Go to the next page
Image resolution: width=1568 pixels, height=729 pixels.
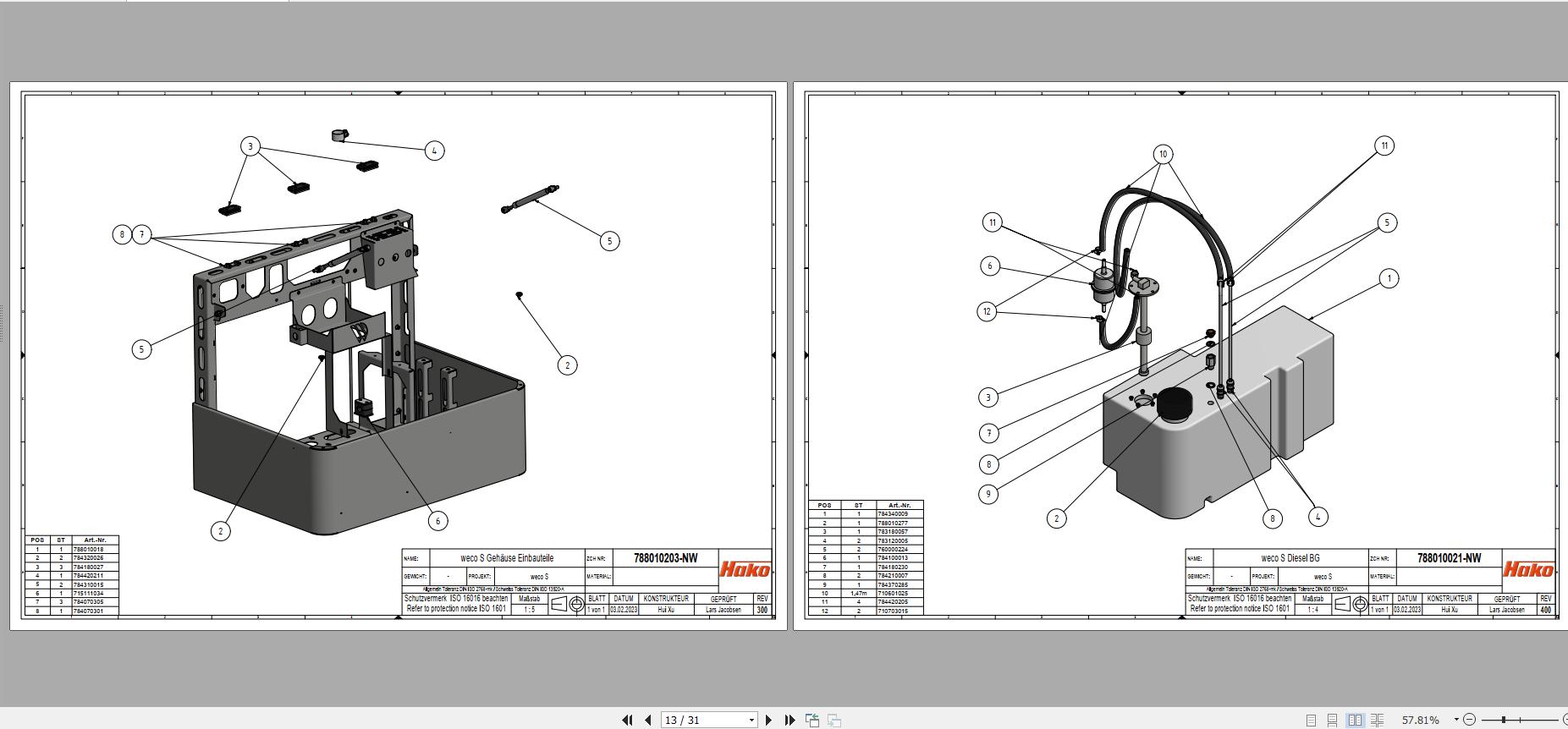768,720
